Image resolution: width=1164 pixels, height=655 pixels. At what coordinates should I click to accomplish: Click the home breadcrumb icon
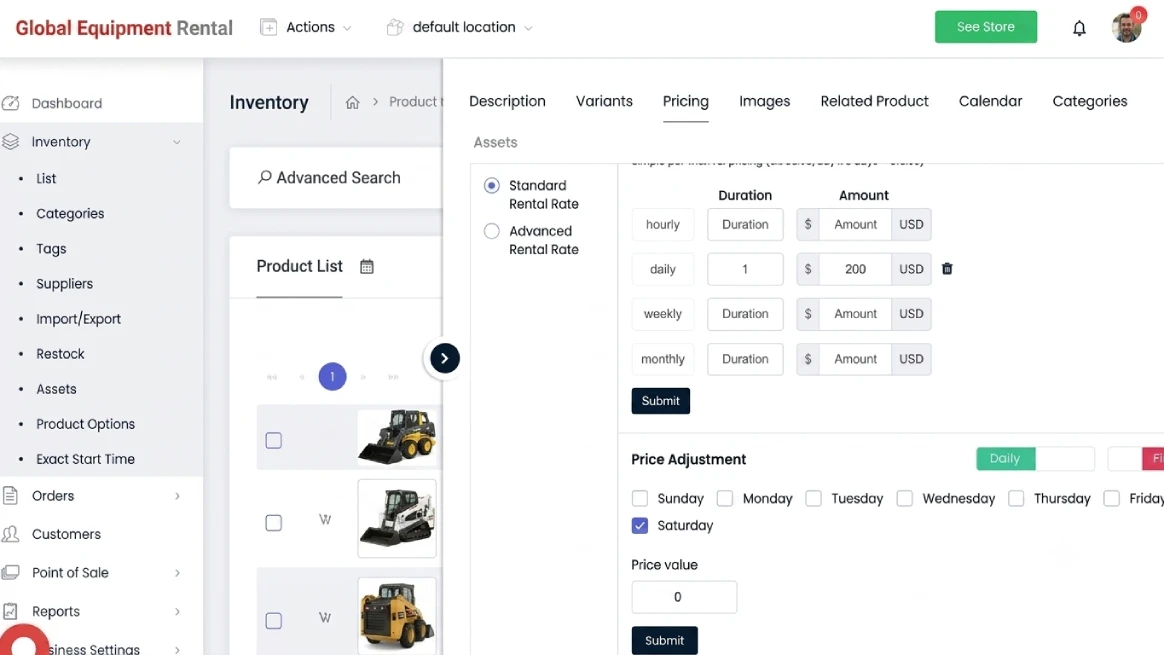[x=353, y=102]
